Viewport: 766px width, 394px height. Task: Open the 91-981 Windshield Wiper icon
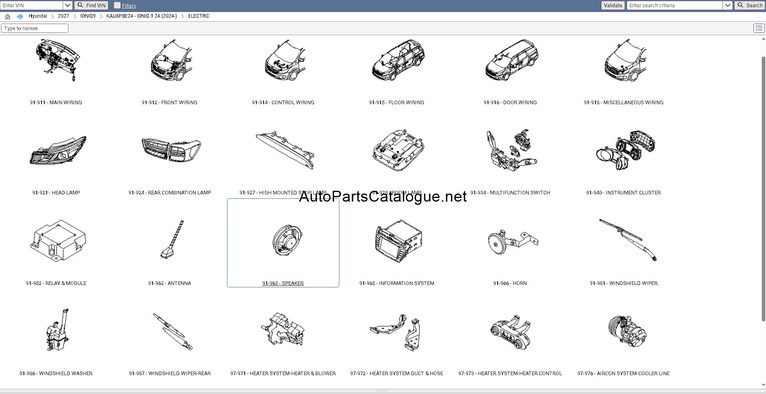pyautogui.click(x=627, y=239)
